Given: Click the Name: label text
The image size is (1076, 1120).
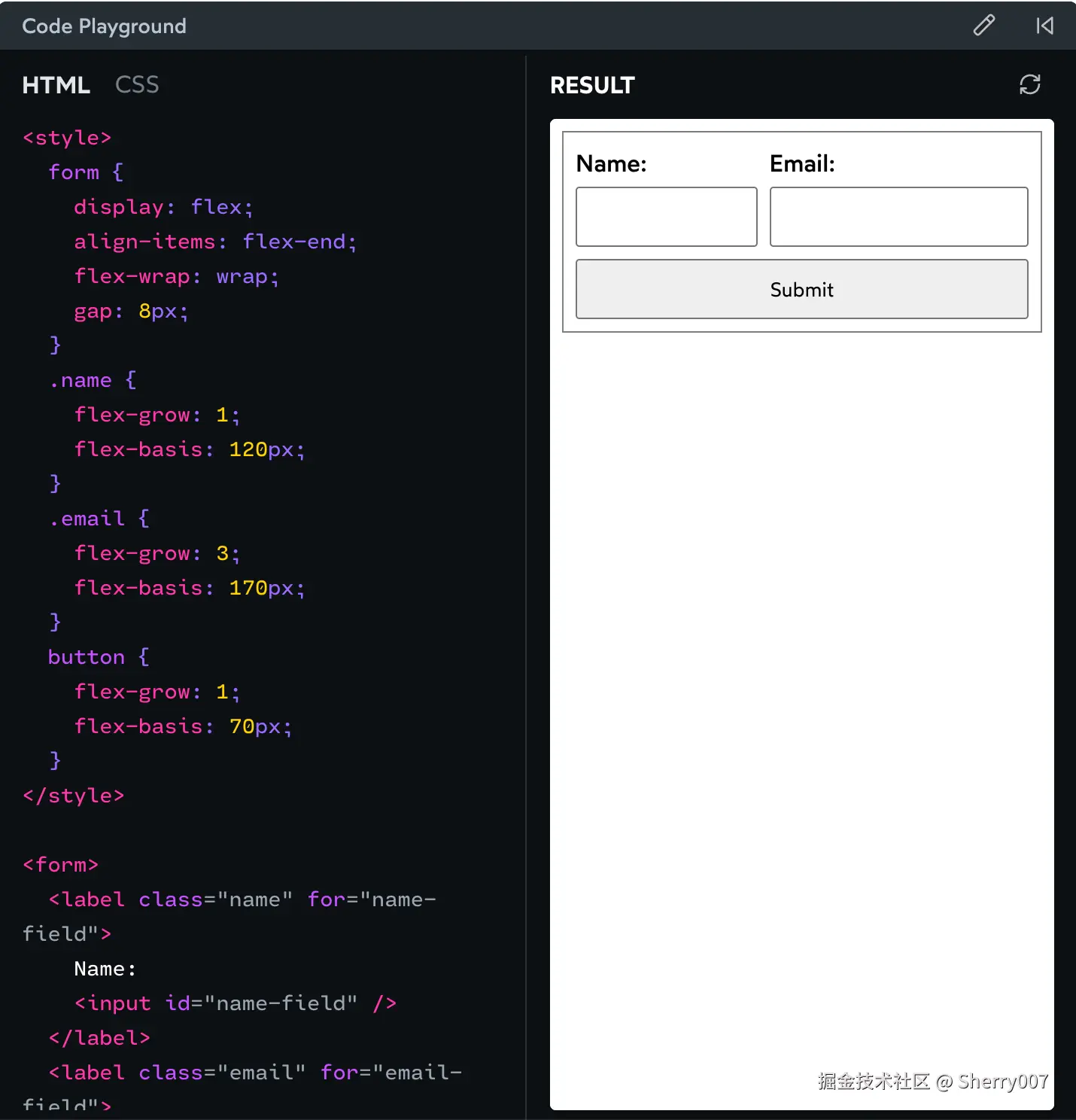Looking at the screenshot, I should click(612, 163).
